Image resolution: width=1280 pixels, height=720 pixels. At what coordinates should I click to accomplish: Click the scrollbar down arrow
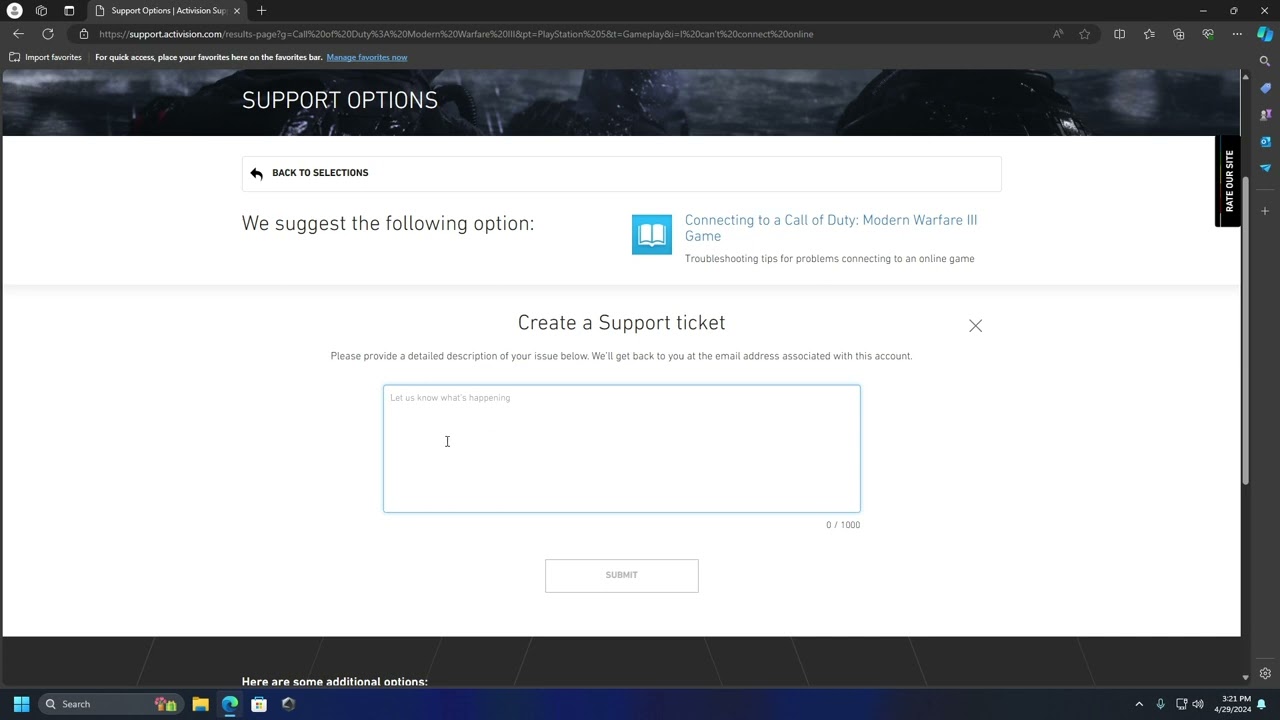(1245, 677)
